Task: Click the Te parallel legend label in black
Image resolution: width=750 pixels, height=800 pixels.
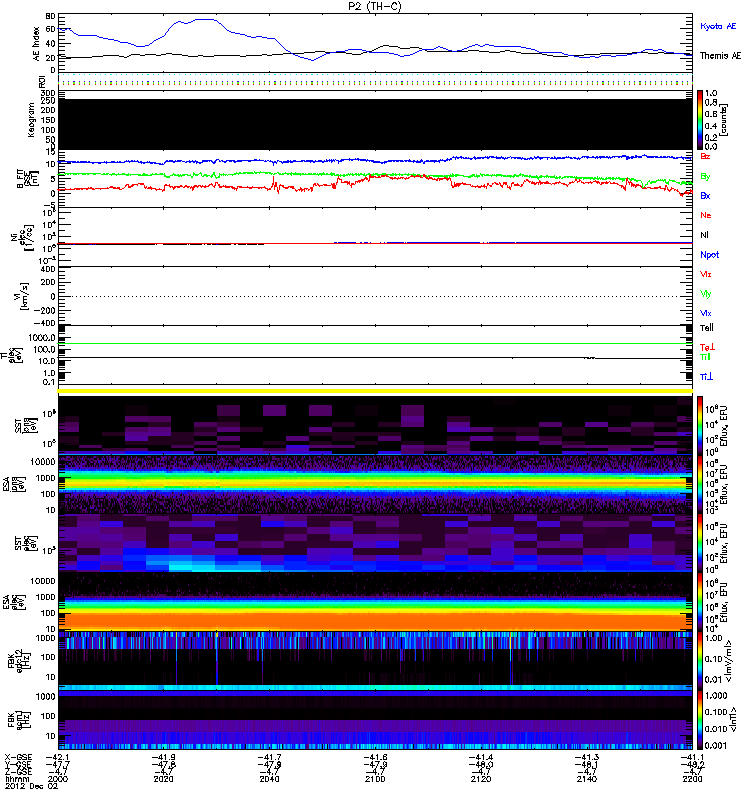Action: pos(707,328)
